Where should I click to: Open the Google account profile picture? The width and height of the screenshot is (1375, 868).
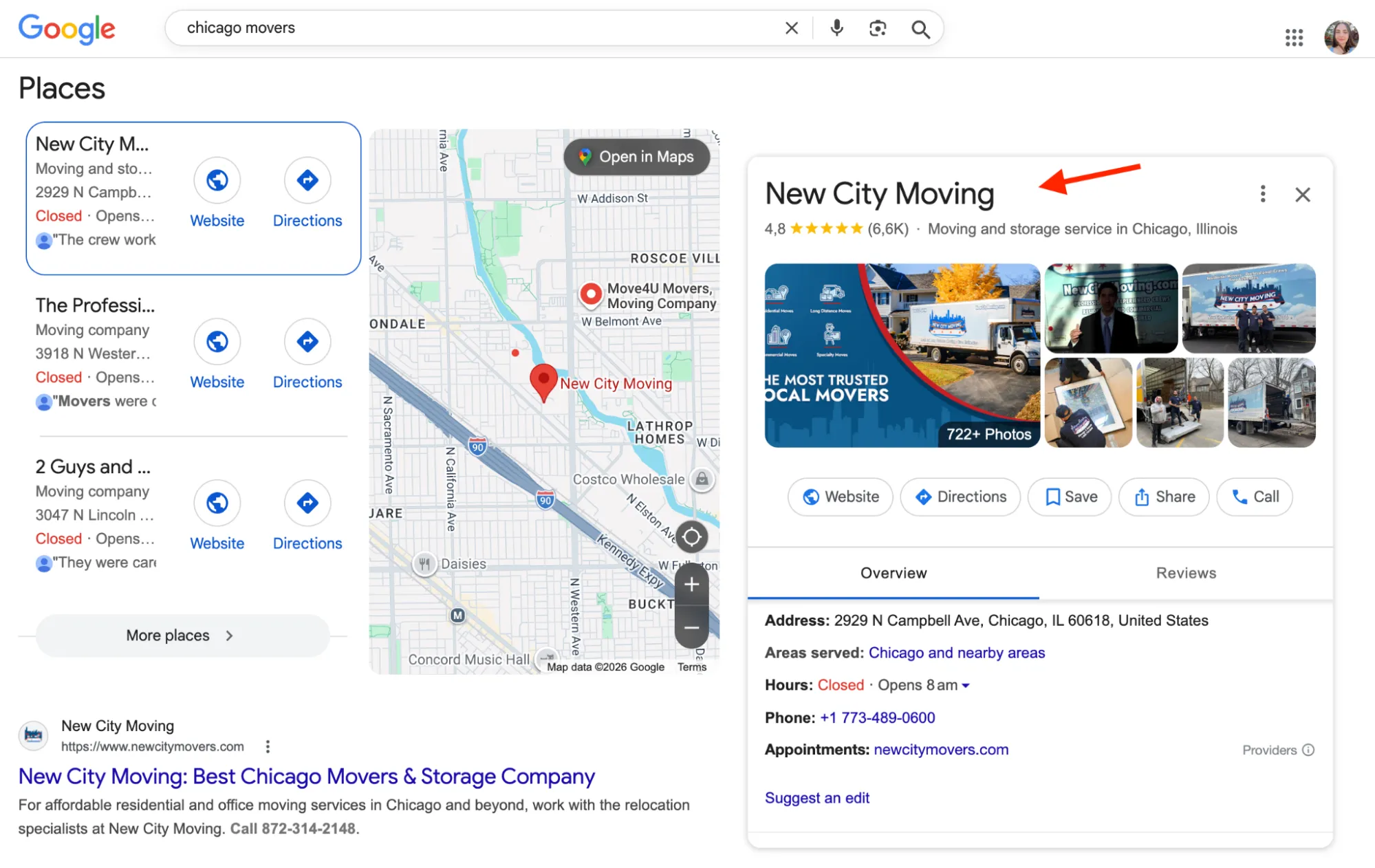tap(1341, 37)
